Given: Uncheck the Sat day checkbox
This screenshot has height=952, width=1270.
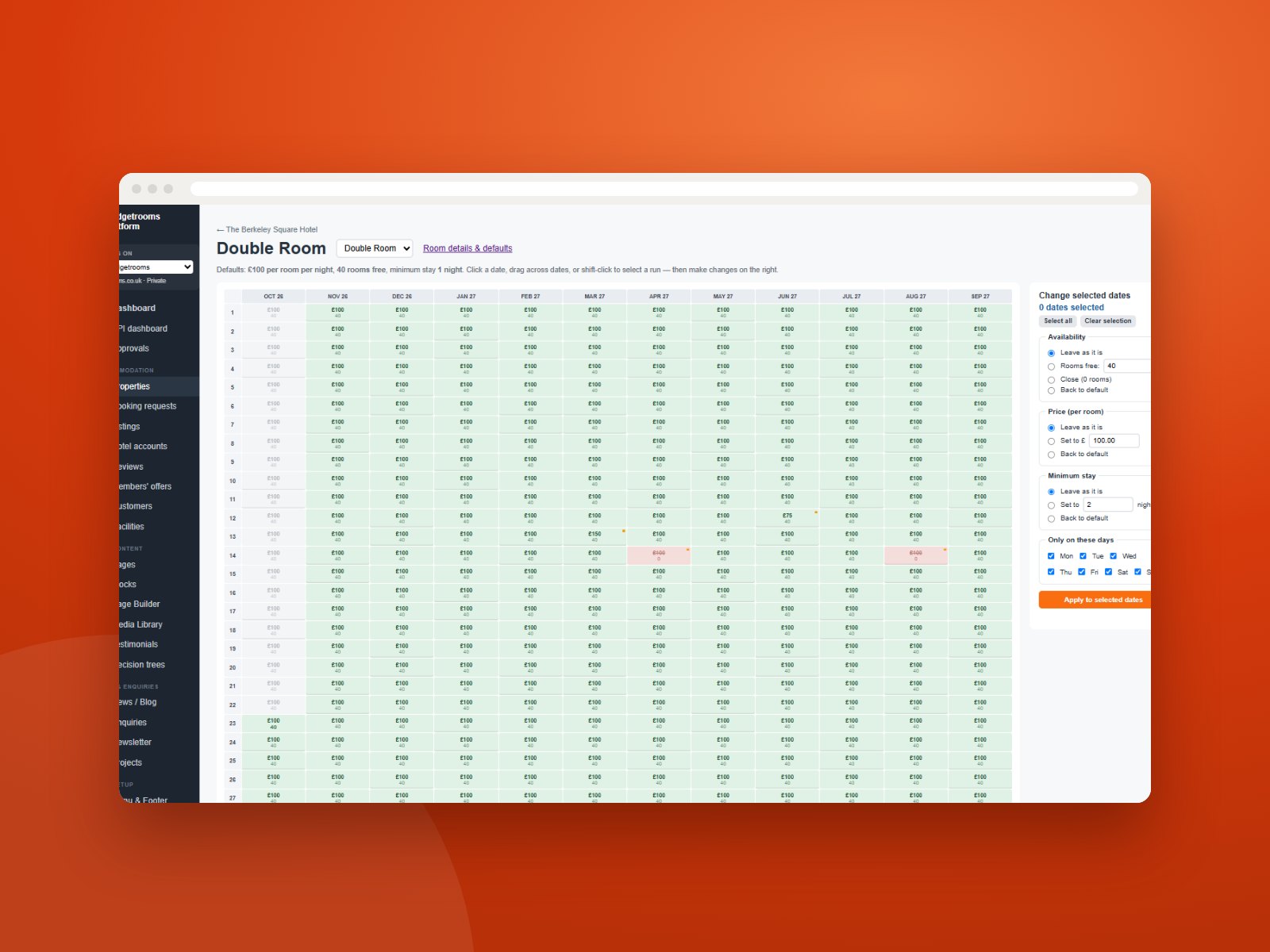Looking at the screenshot, I should tap(1108, 572).
